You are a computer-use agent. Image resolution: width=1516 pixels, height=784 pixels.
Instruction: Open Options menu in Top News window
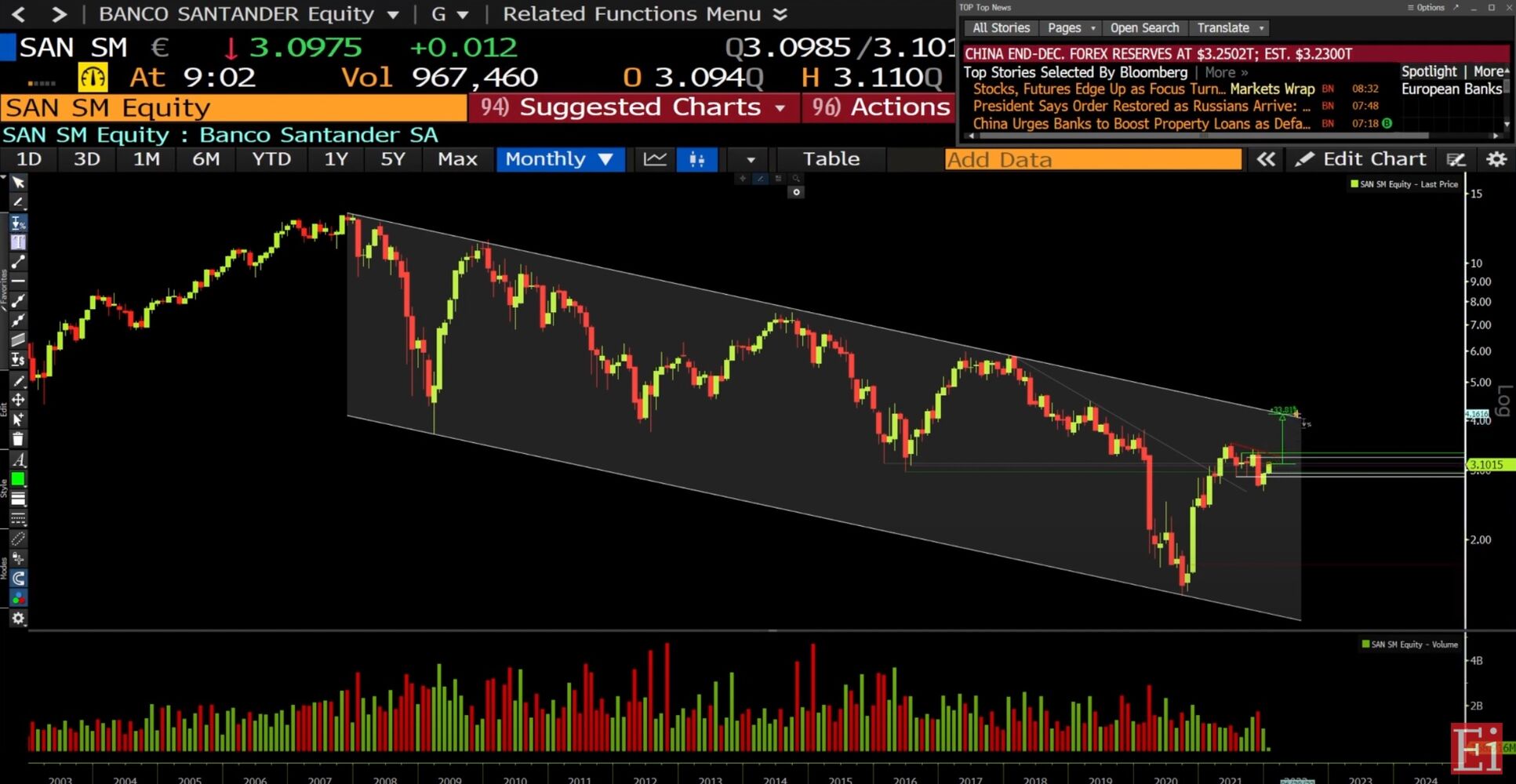coord(1426,8)
